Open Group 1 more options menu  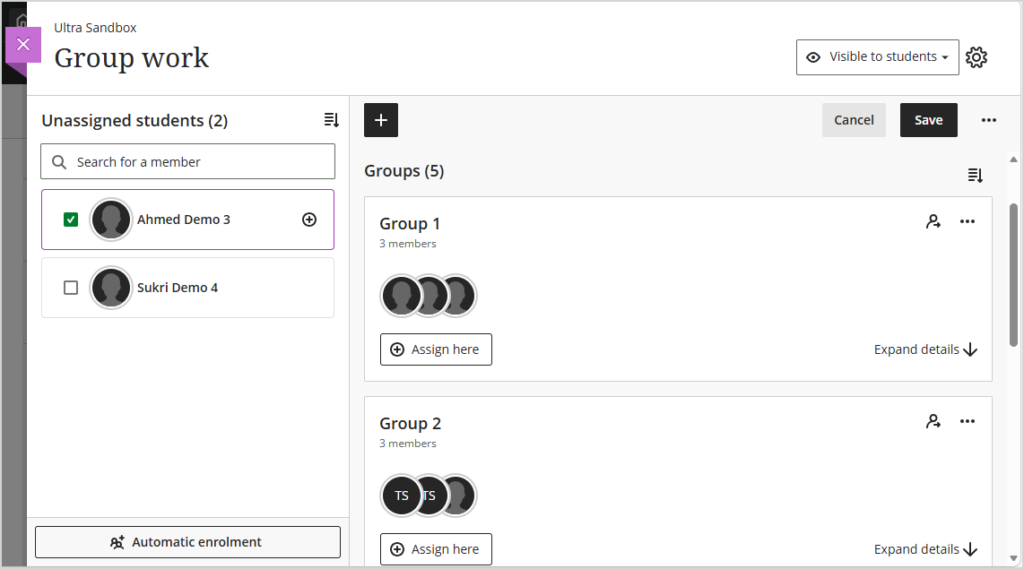click(x=967, y=221)
